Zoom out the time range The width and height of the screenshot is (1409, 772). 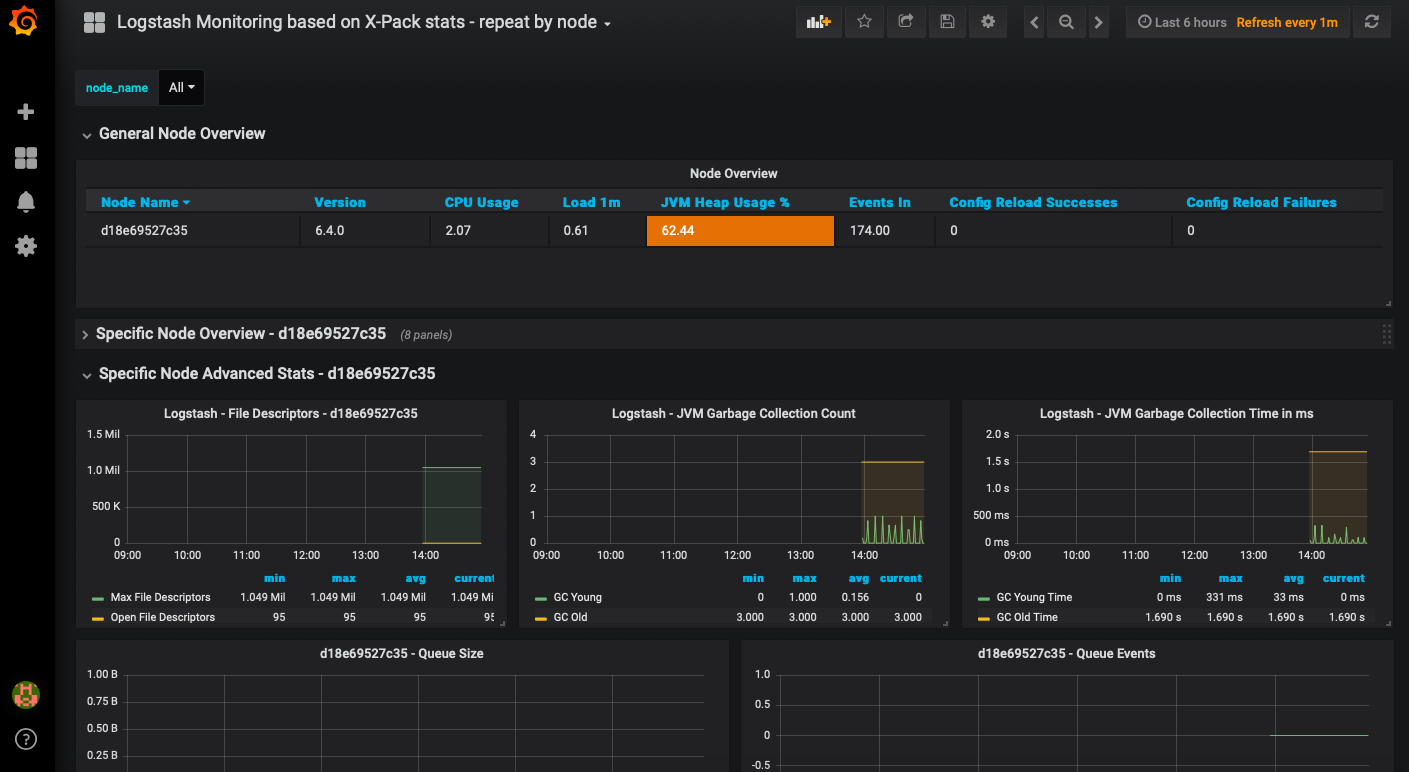point(1066,22)
